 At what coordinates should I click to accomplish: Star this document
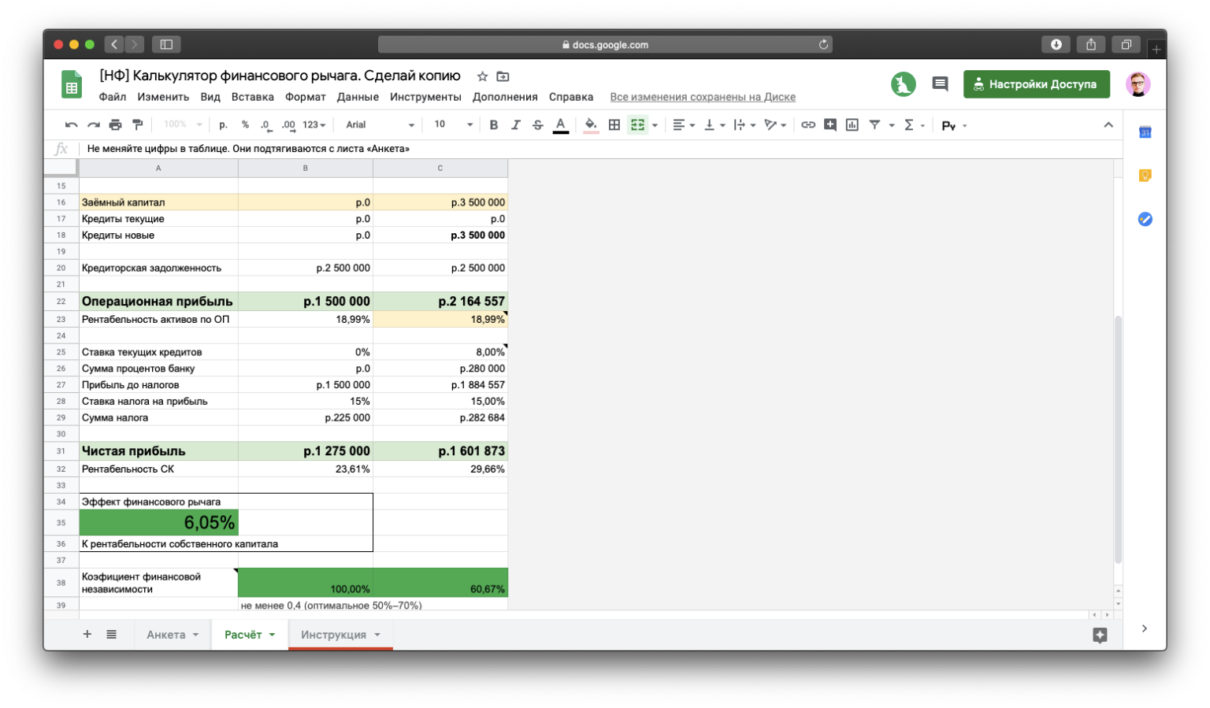[x=482, y=76]
